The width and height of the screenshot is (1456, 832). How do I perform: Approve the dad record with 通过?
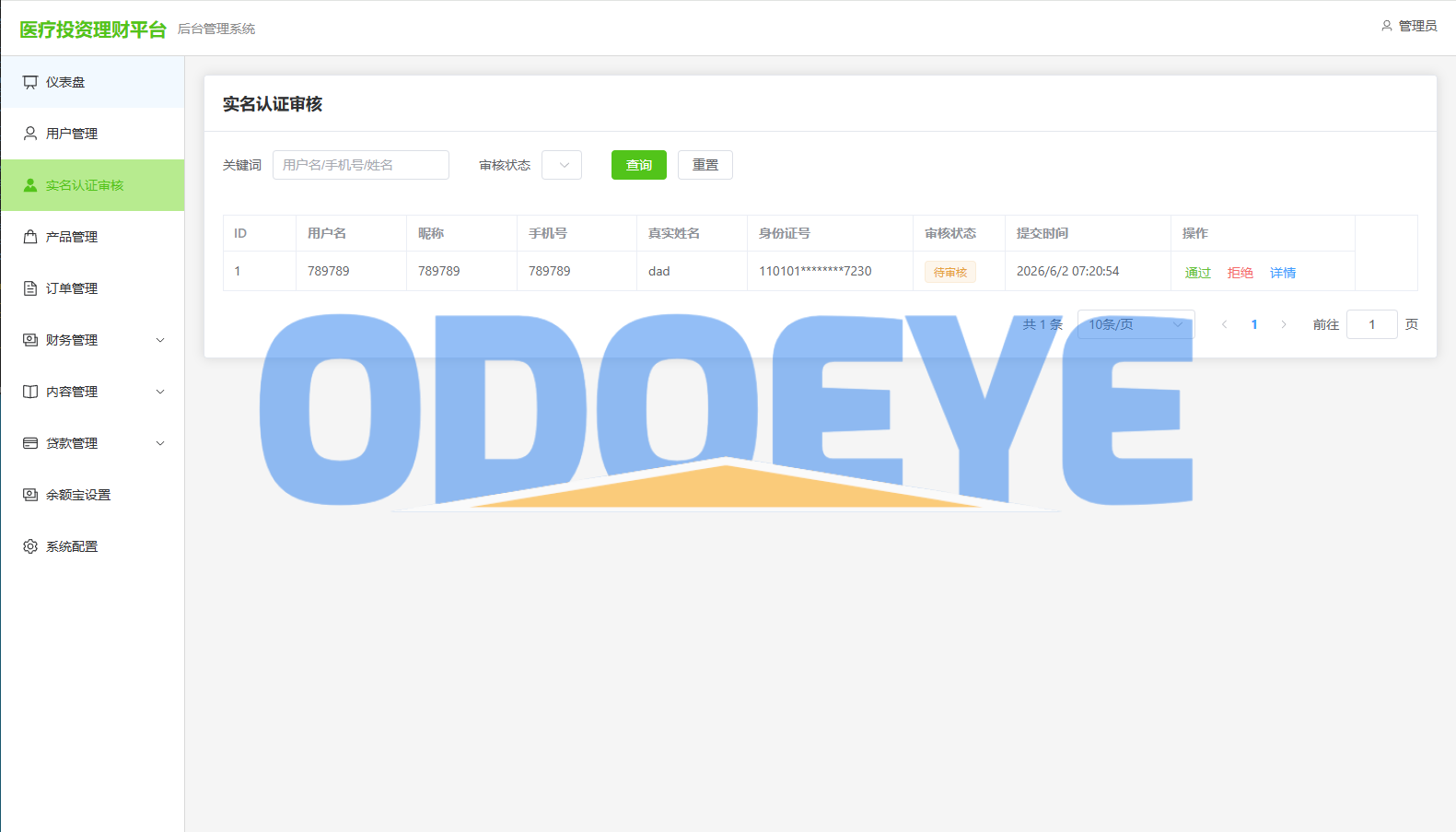(x=1197, y=273)
